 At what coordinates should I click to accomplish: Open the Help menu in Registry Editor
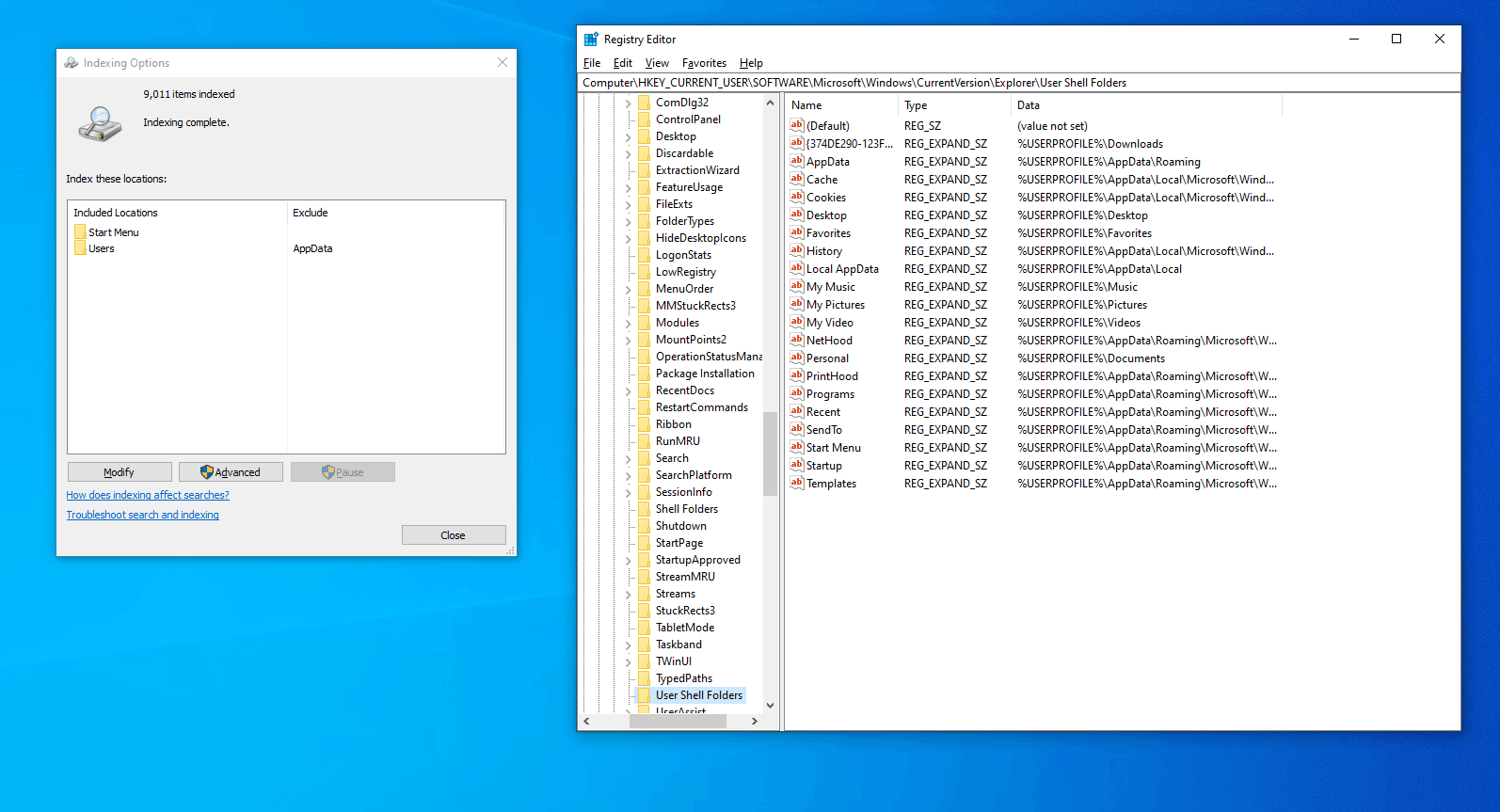click(751, 63)
